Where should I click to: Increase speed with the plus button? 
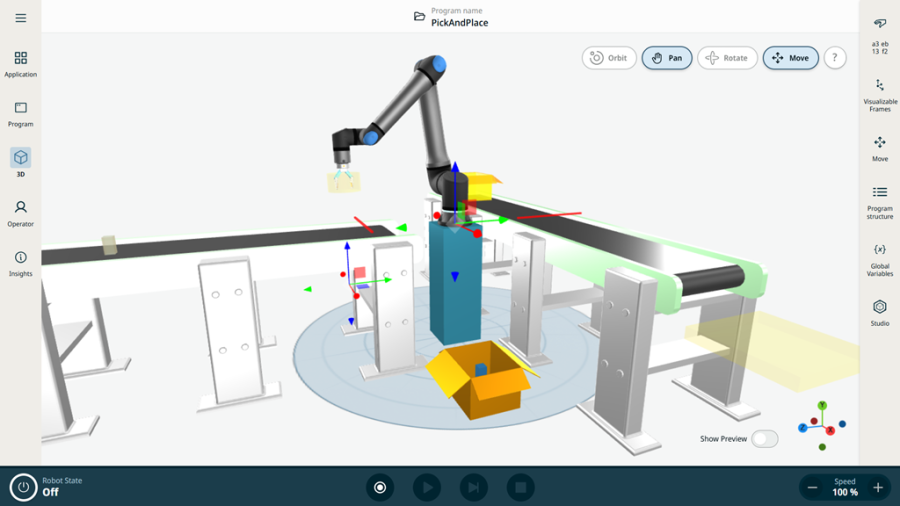878,488
